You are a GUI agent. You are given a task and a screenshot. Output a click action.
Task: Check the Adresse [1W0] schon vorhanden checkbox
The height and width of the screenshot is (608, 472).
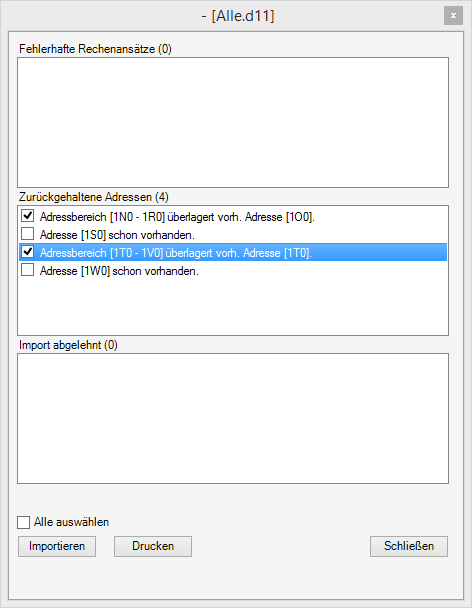pyautogui.click(x=28, y=270)
